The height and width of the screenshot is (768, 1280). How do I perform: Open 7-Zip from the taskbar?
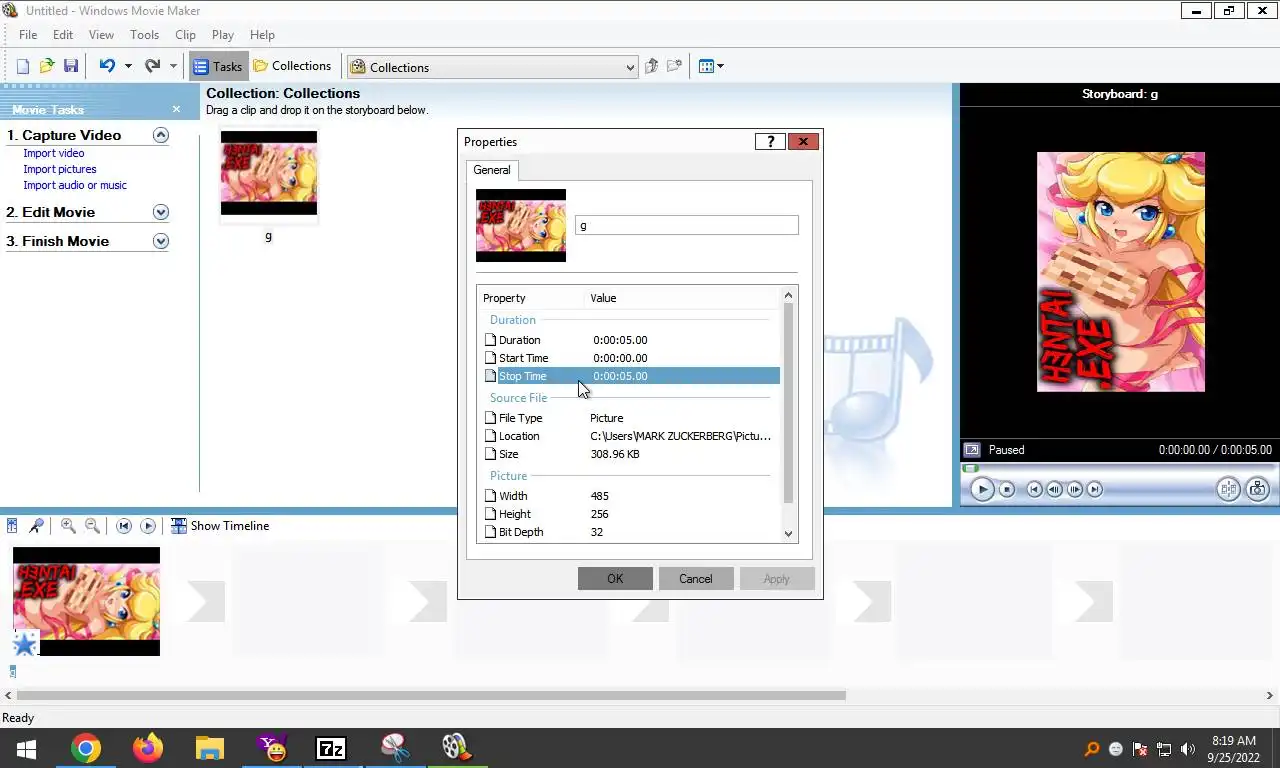(x=331, y=748)
